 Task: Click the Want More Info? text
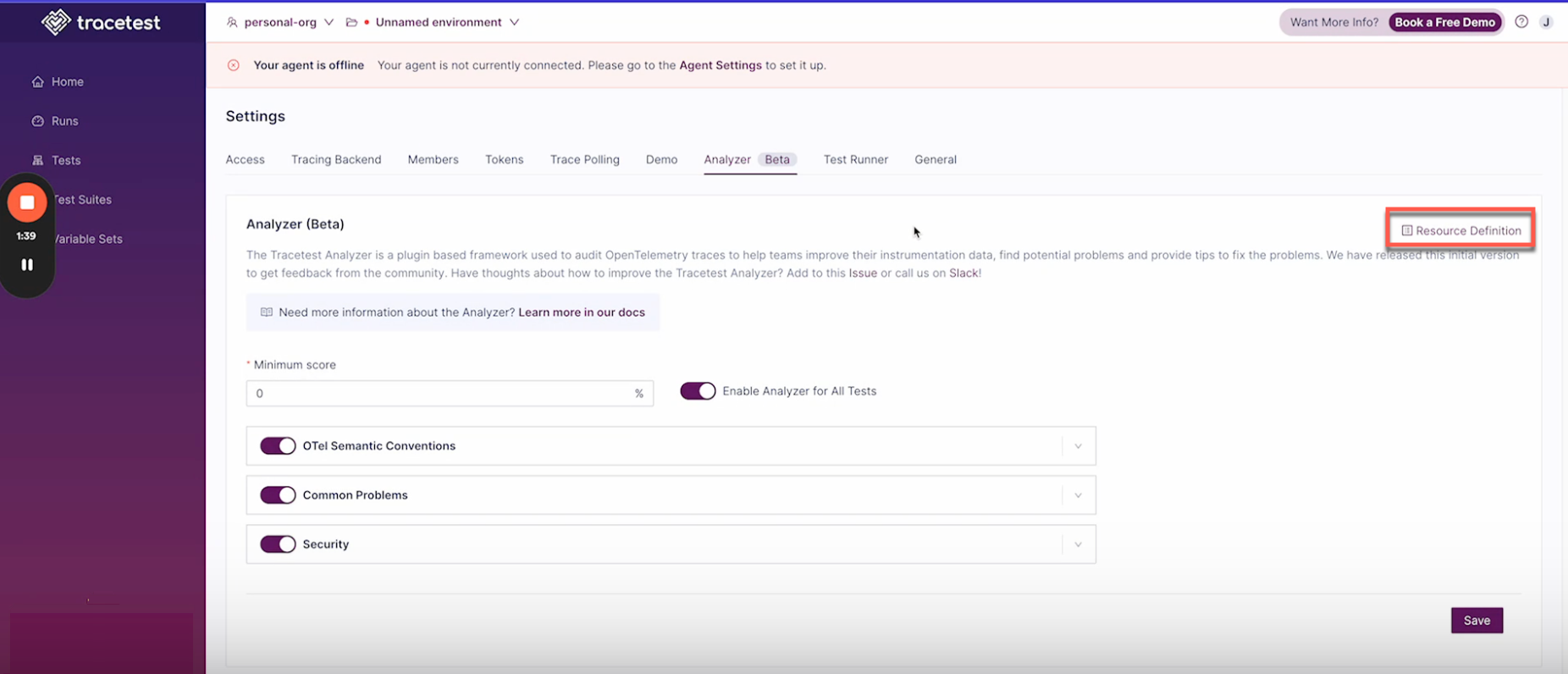(1333, 22)
